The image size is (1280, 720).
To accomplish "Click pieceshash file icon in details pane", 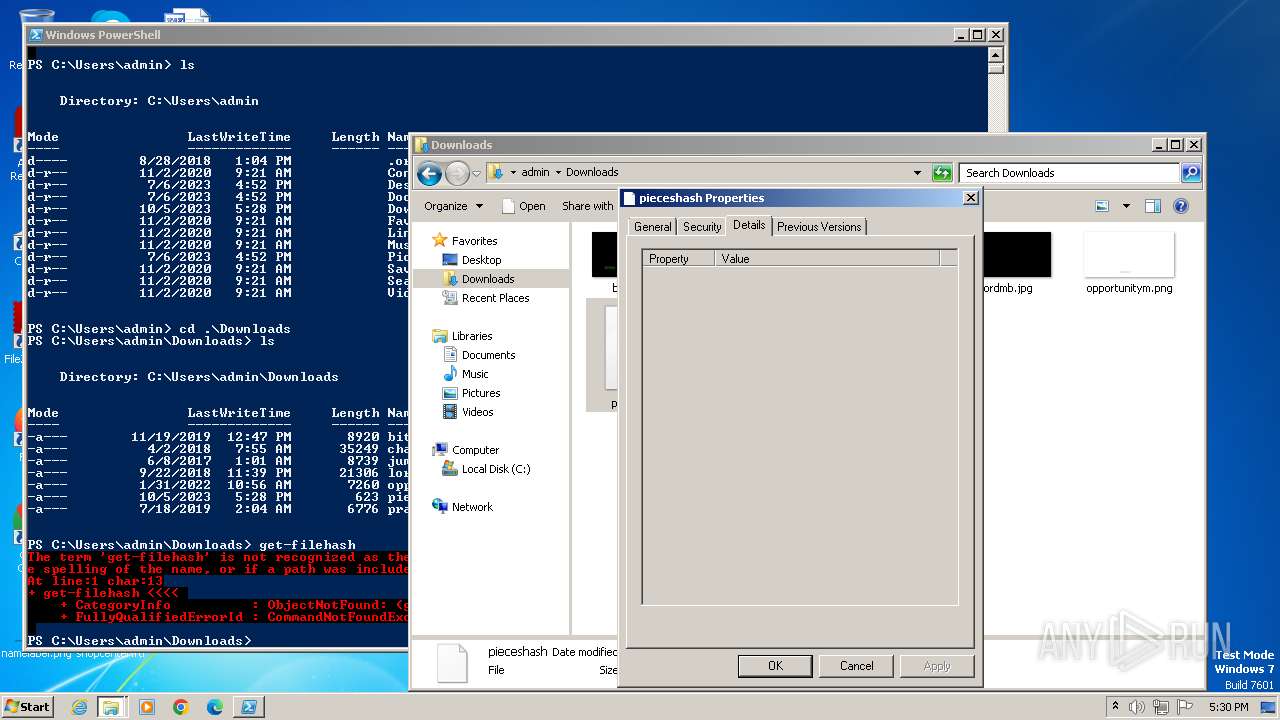I will 452,663.
